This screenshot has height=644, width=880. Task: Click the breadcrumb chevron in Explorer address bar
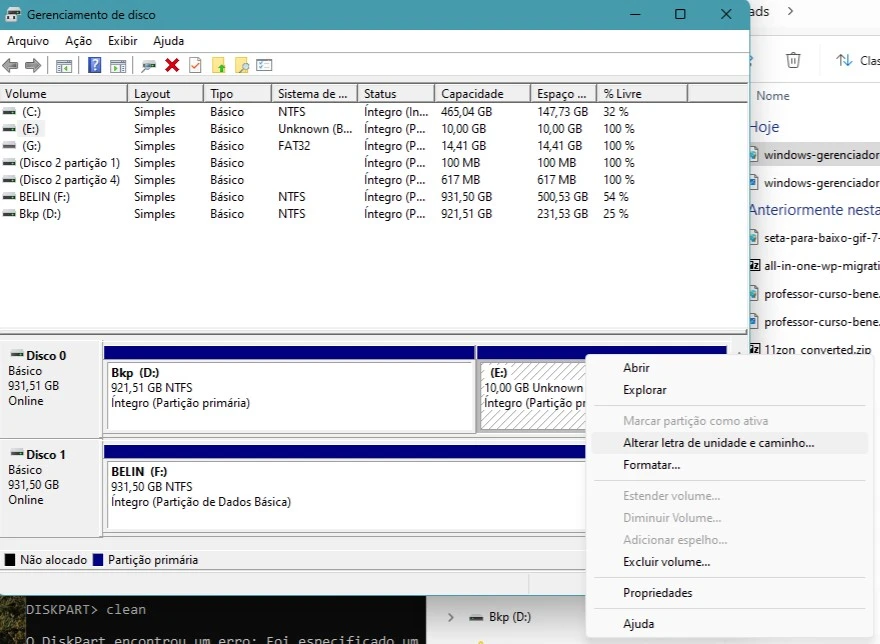coord(790,11)
